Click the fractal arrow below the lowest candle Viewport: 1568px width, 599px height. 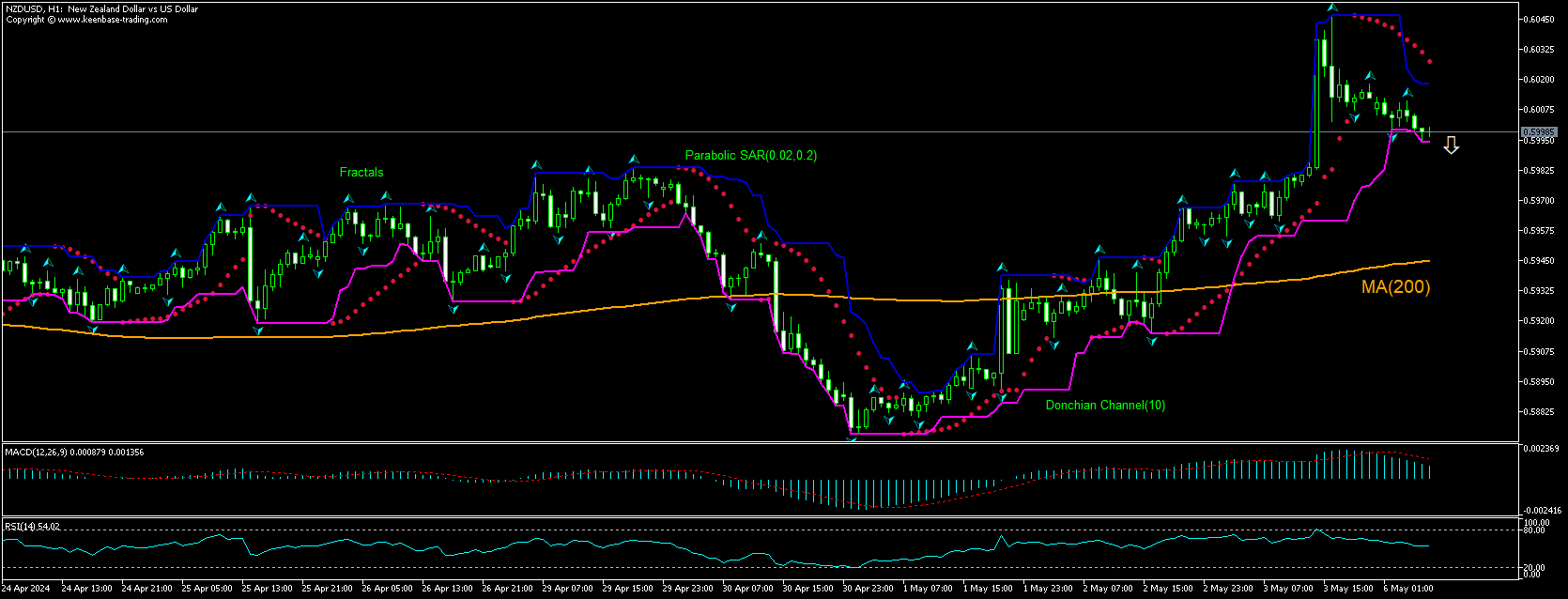[853, 438]
